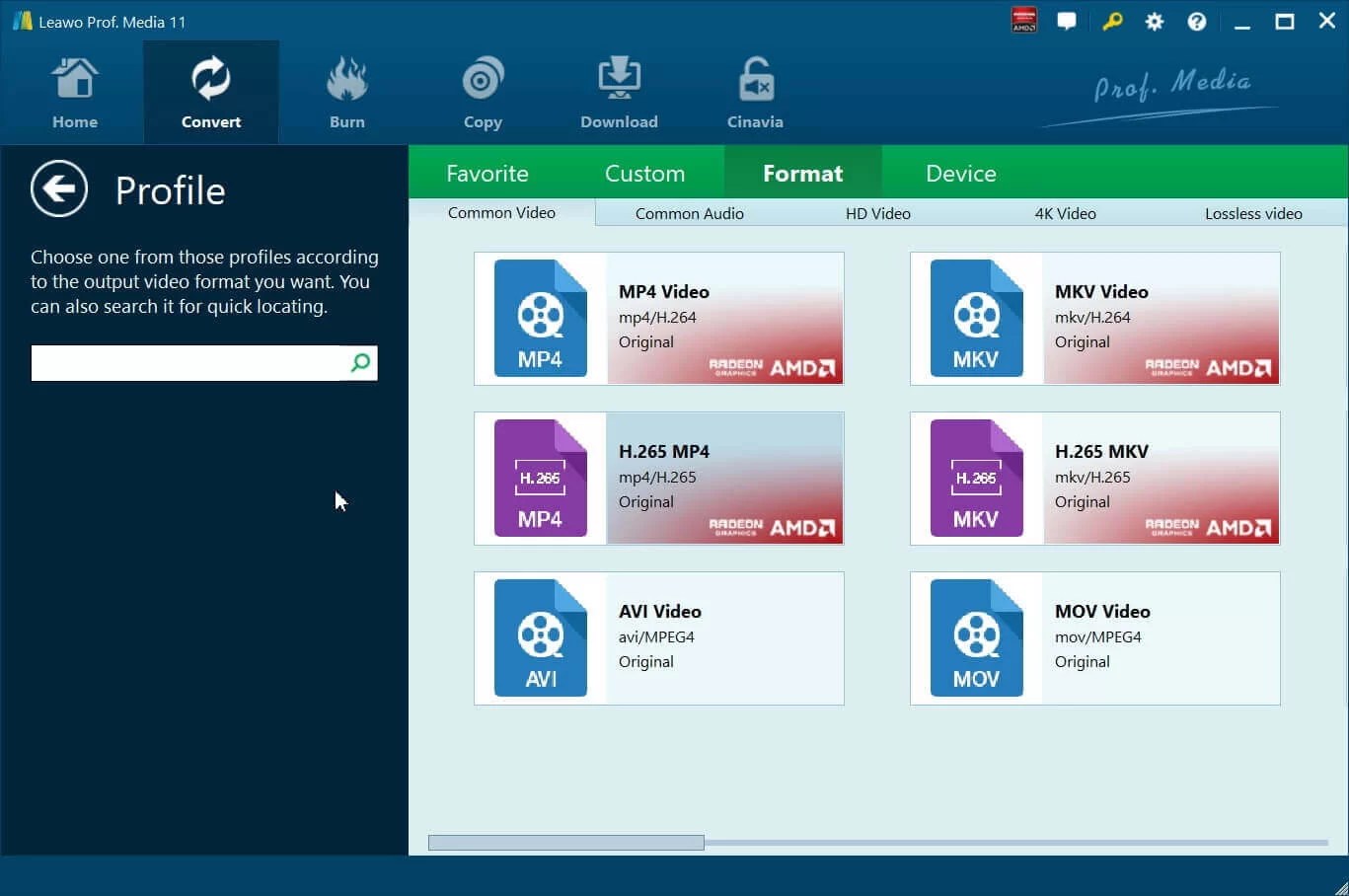Screen dimensions: 1349x896
Task: Switch to the Device tab
Action: (x=959, y=173)
